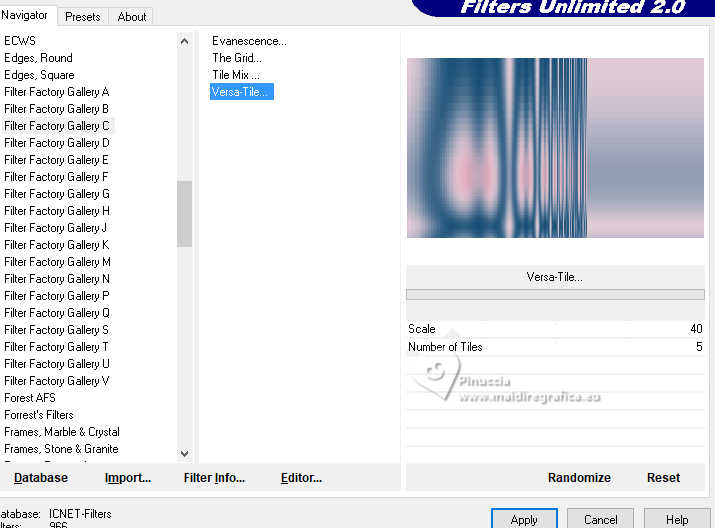Image resolution: width=715 pixels, height=528 pixels.
Task: Select Filter Factory Gallery Q
Action: [x=57, y=313]
